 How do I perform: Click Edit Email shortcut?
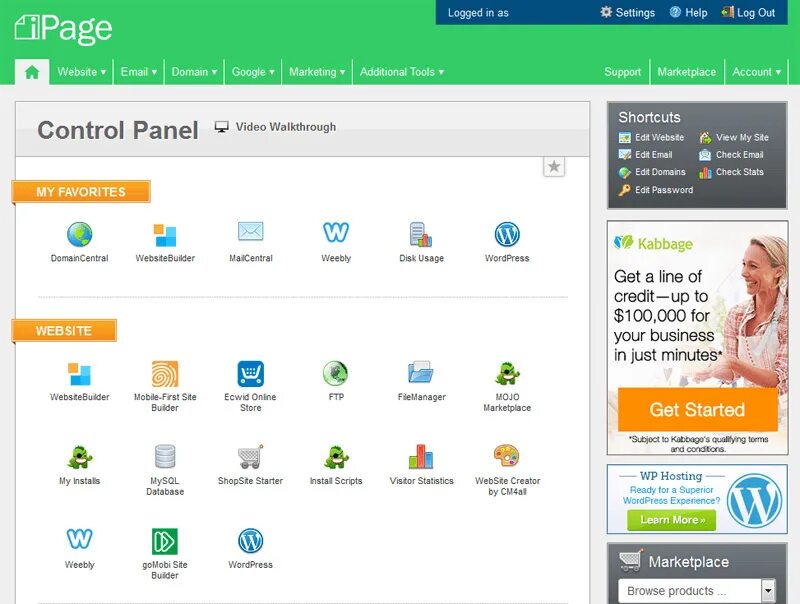pyautogui.click(x=645, y=155)
